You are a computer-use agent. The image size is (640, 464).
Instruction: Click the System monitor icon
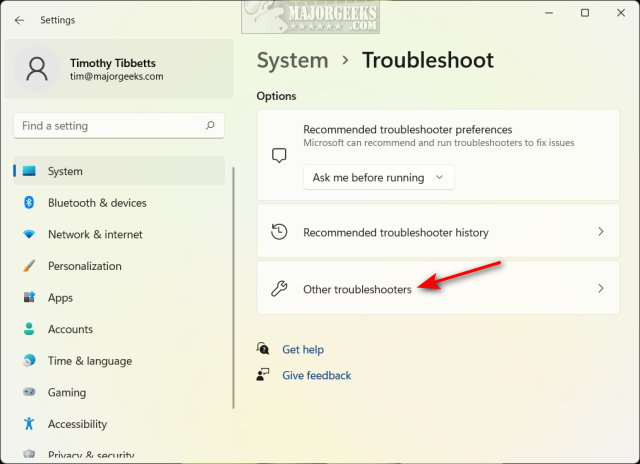point(29,171)
